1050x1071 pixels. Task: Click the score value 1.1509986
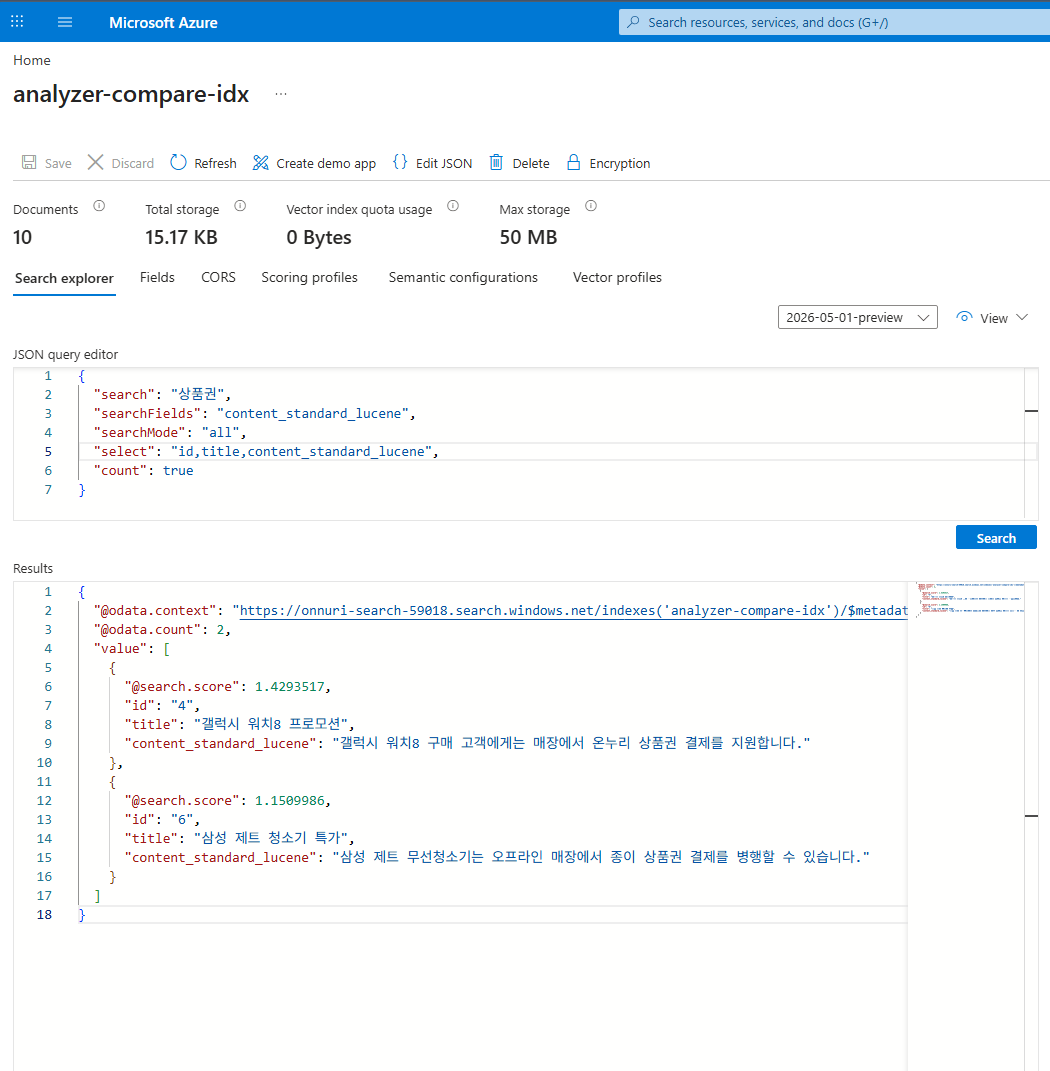tap(290, 801)
